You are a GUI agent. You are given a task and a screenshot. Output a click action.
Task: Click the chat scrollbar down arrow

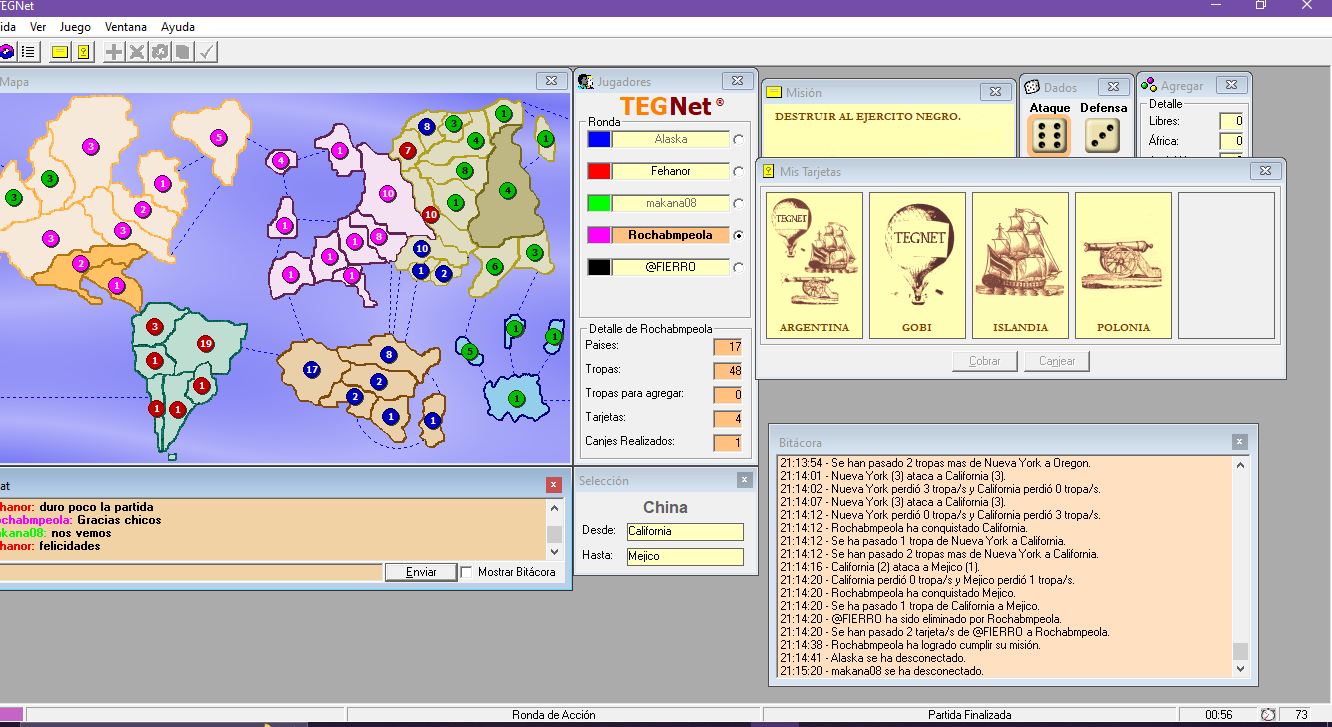coord(555,551)
